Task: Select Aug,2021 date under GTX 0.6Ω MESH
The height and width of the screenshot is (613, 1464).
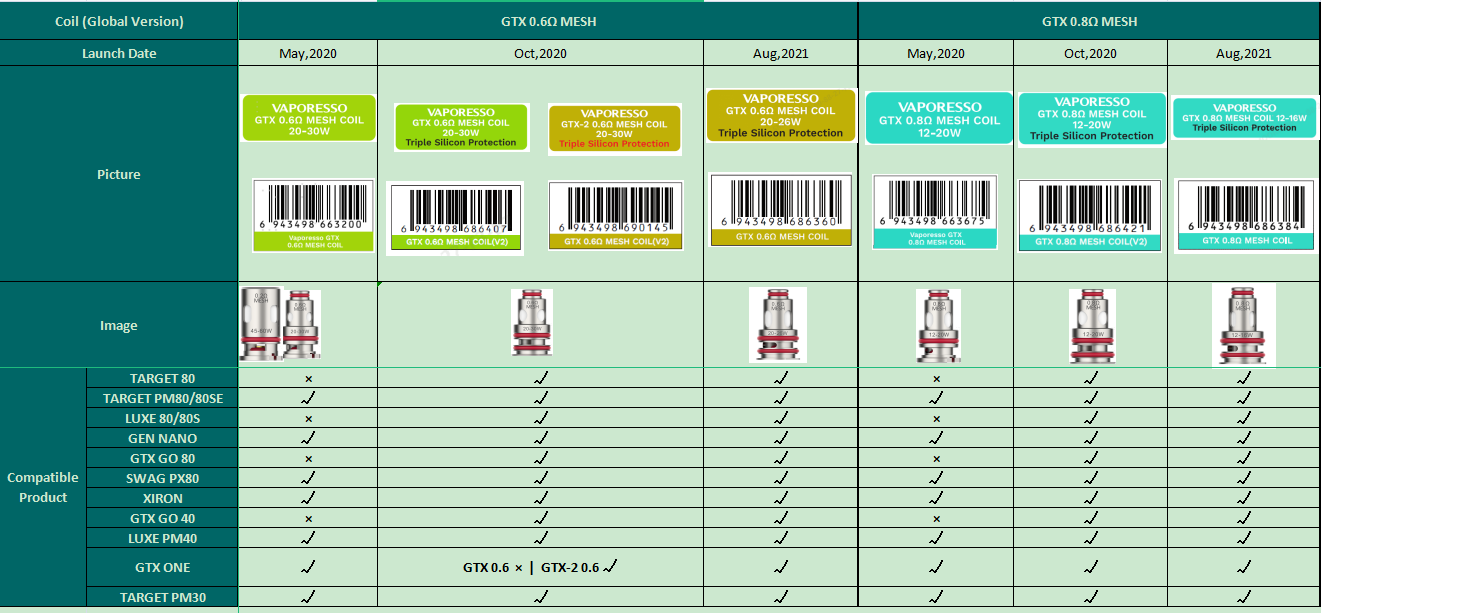Action: [x=781, y=53]
